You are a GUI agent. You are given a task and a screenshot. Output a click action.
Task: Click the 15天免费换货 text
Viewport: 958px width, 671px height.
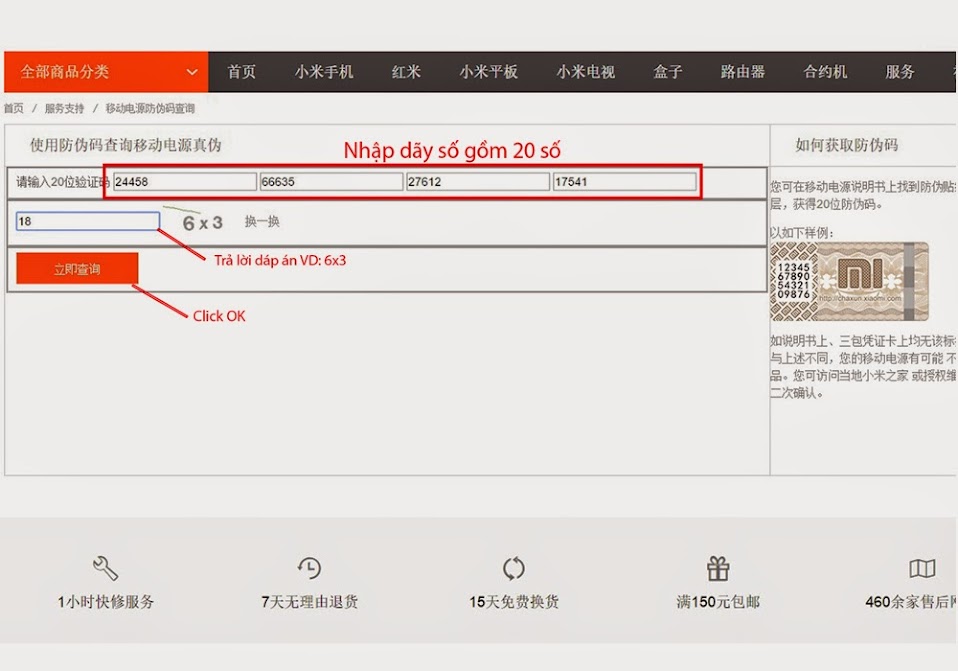(x=514, y=602)
